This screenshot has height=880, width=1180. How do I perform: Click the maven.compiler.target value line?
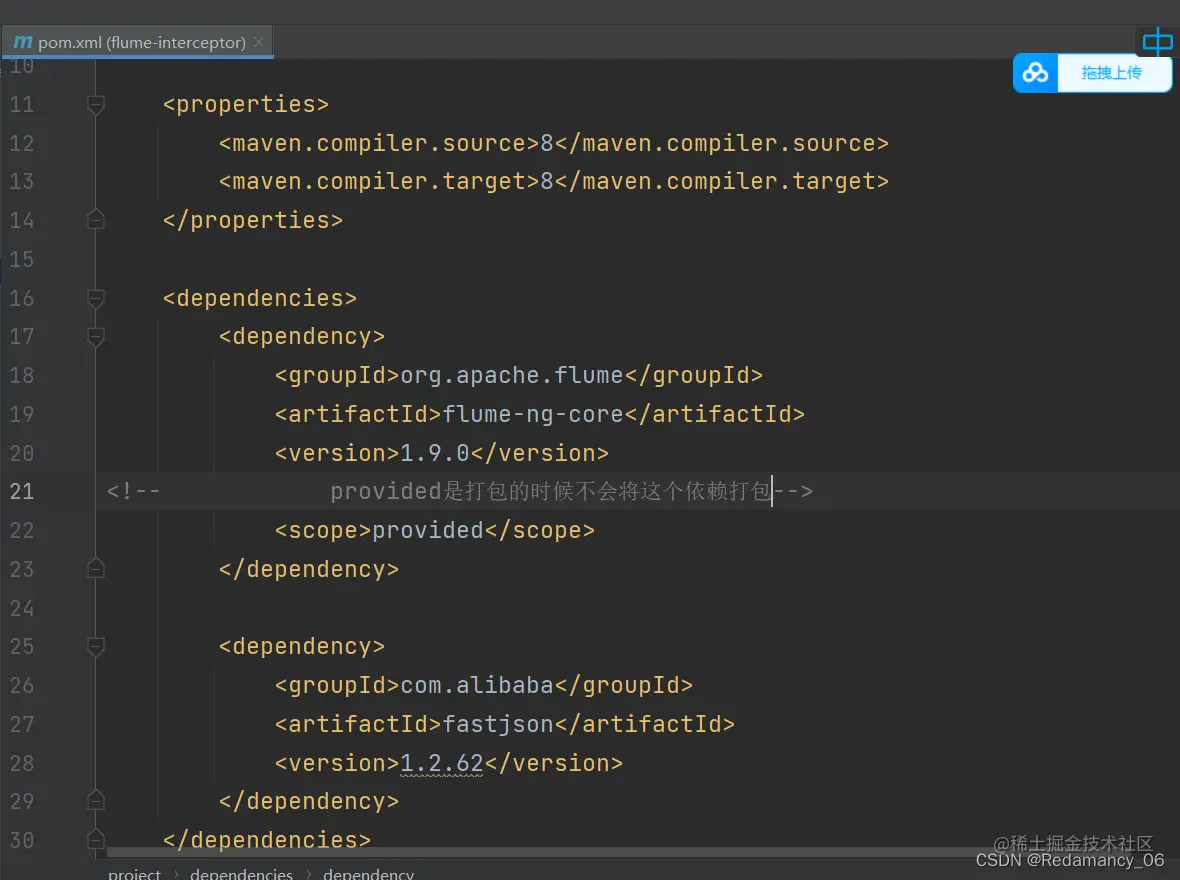click(x=554, y=181)
